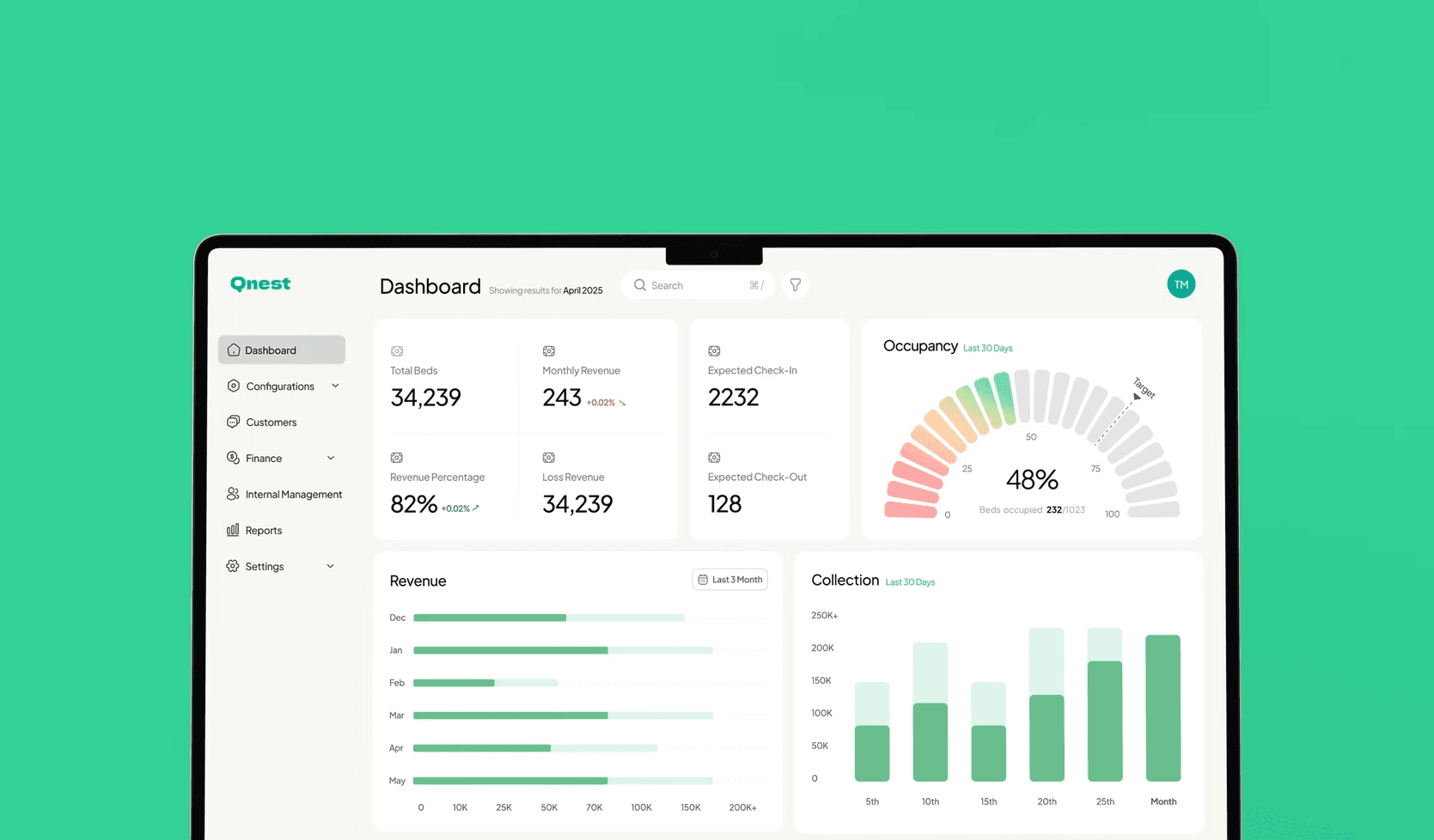Open the Last 3 Month selector on Revenue
This screenshot has width=1434, height=840.
(x=729, y=579)
